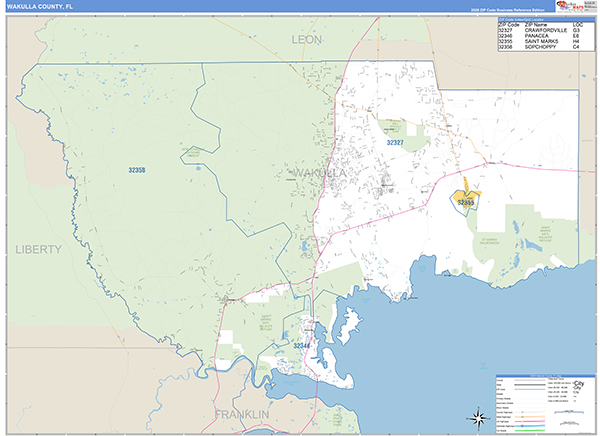Image resolution: width=600 pixels, height=436 pixels.
Task: Click the "32327" ZIP label on map
Action: point(395,143)
